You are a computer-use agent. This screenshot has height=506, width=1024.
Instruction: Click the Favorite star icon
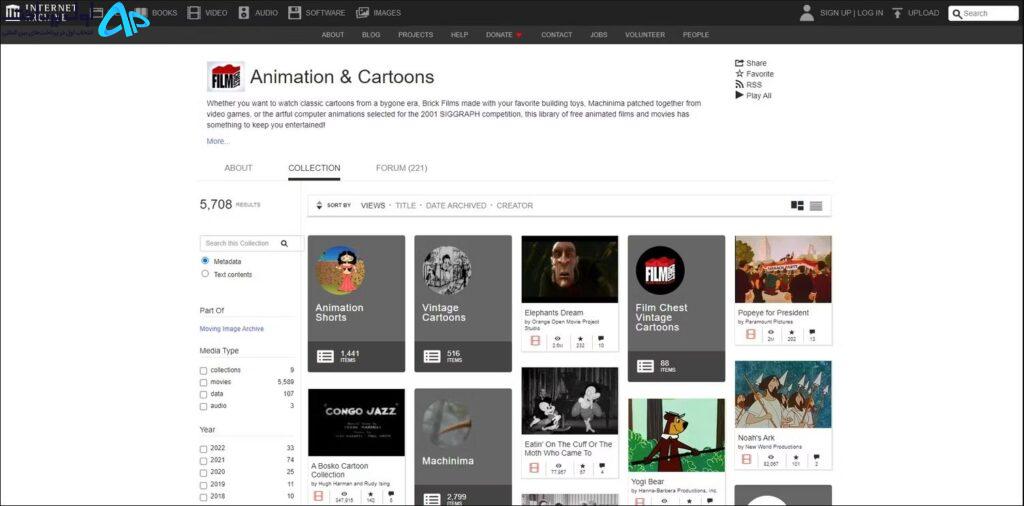[x=739, y=74]
